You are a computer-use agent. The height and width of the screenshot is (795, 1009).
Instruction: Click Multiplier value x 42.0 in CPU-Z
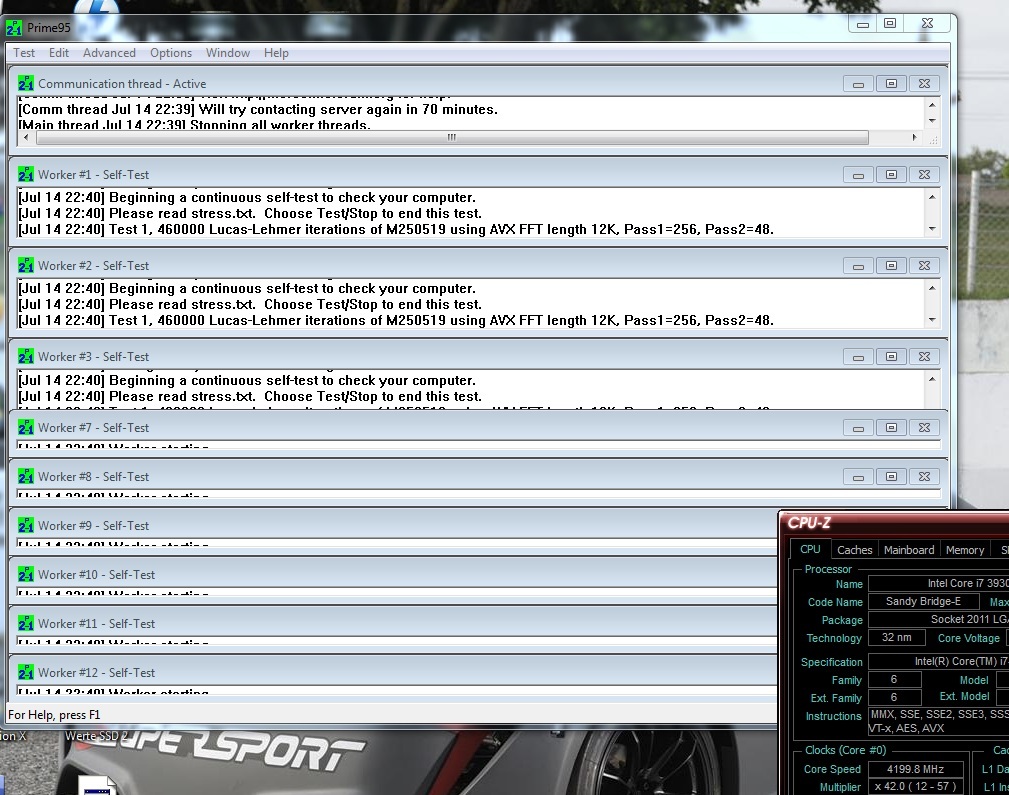point(916,786)
